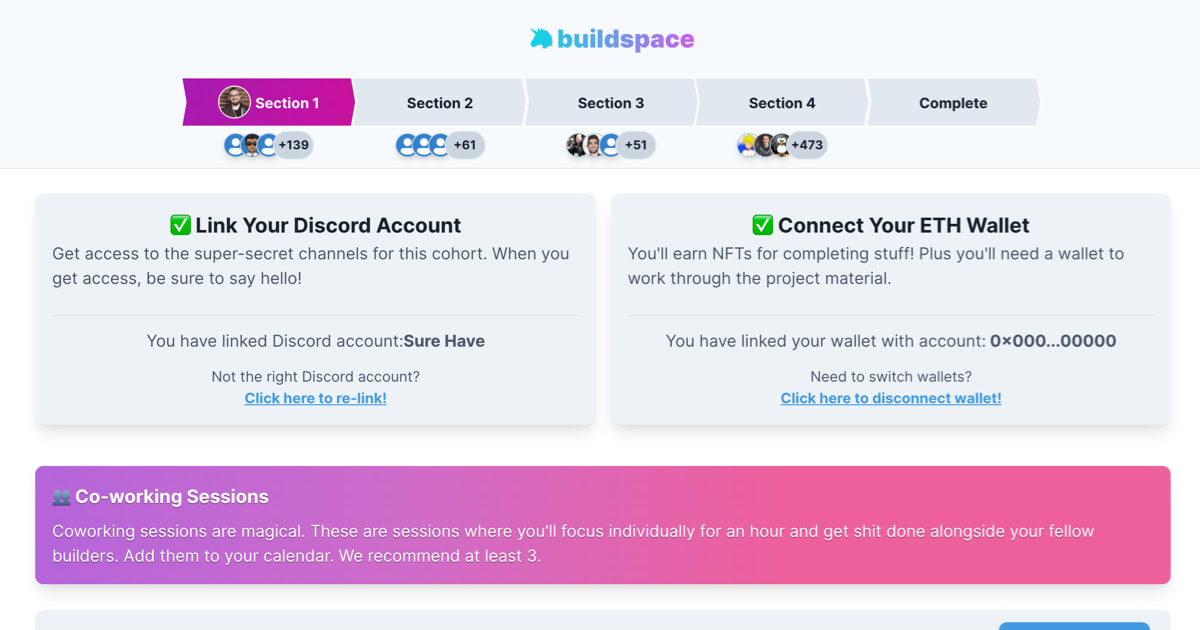Click the buildspace wordmark text
The height and width of the screenshot is (630, 1200).
tap(626, 39)
